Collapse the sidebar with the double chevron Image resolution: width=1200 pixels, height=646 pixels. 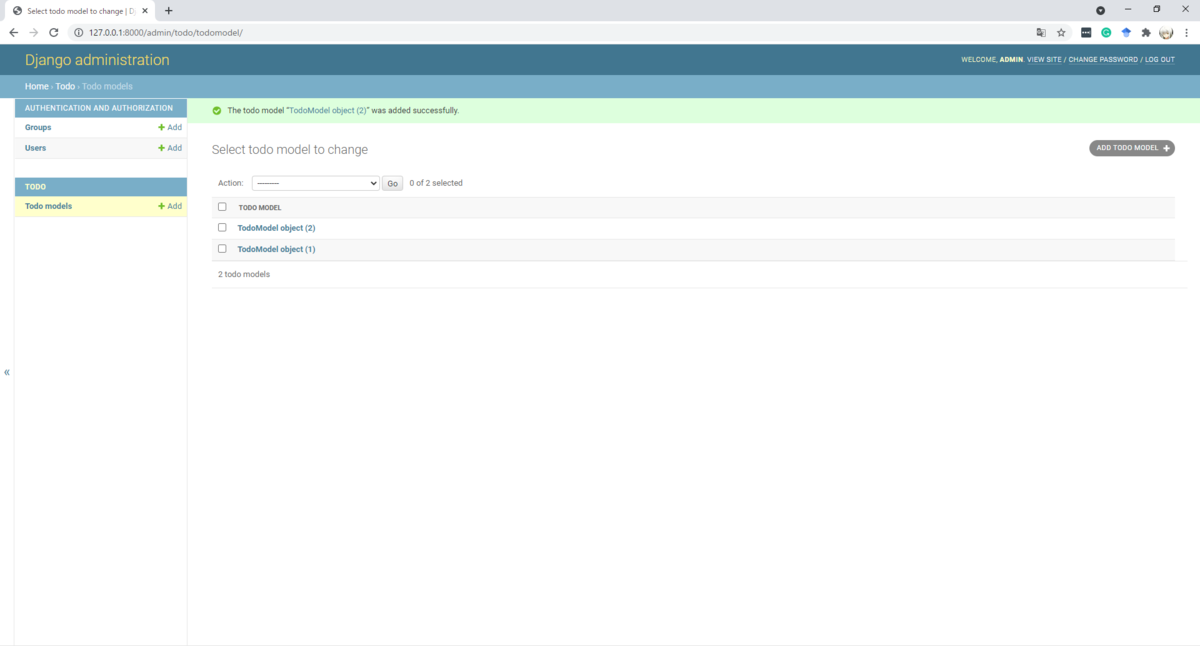(7, 372)
